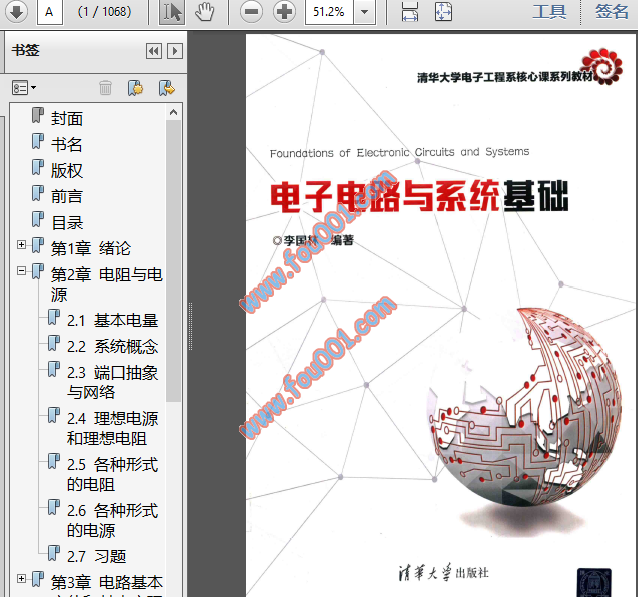Click the 清华大学电子工程系核心课系列教材 header text
This screenshot has width=638, height=597.
click(505, 77)
